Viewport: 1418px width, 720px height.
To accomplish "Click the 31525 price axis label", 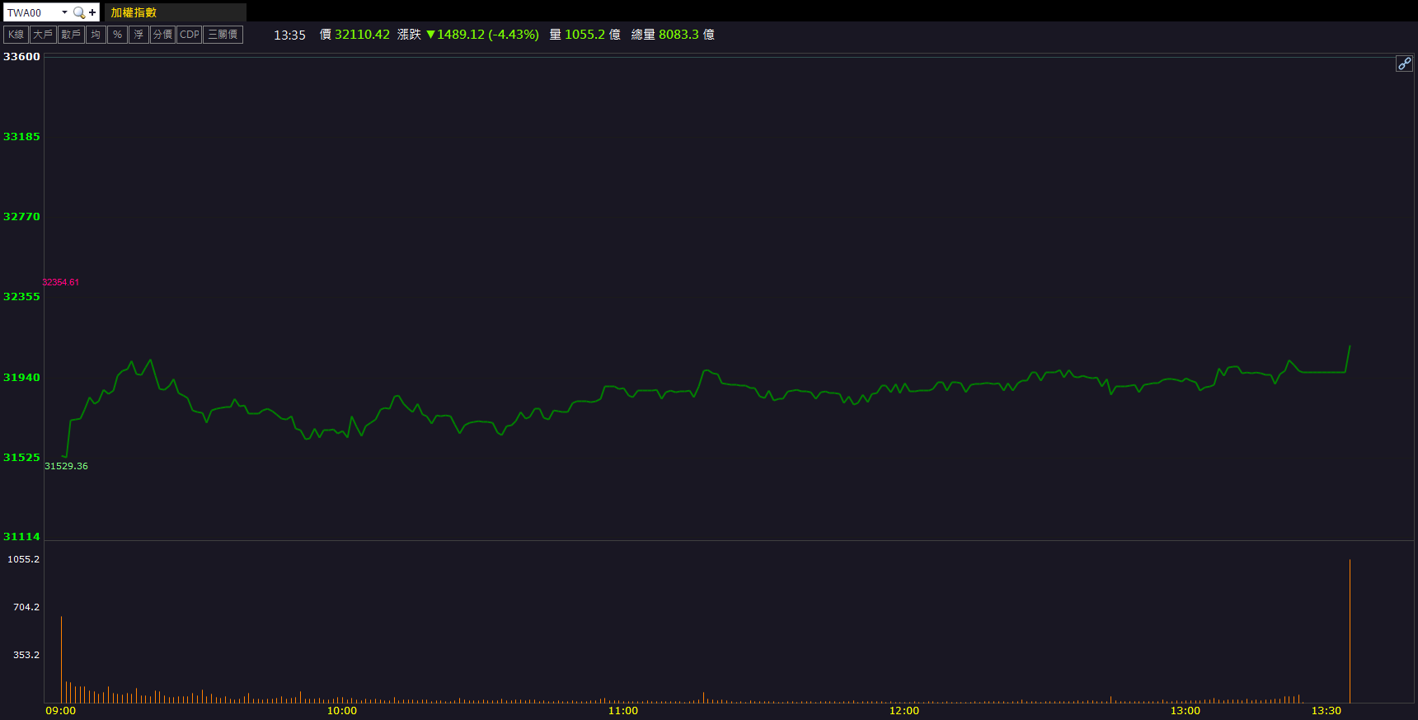I will (22, 458).
